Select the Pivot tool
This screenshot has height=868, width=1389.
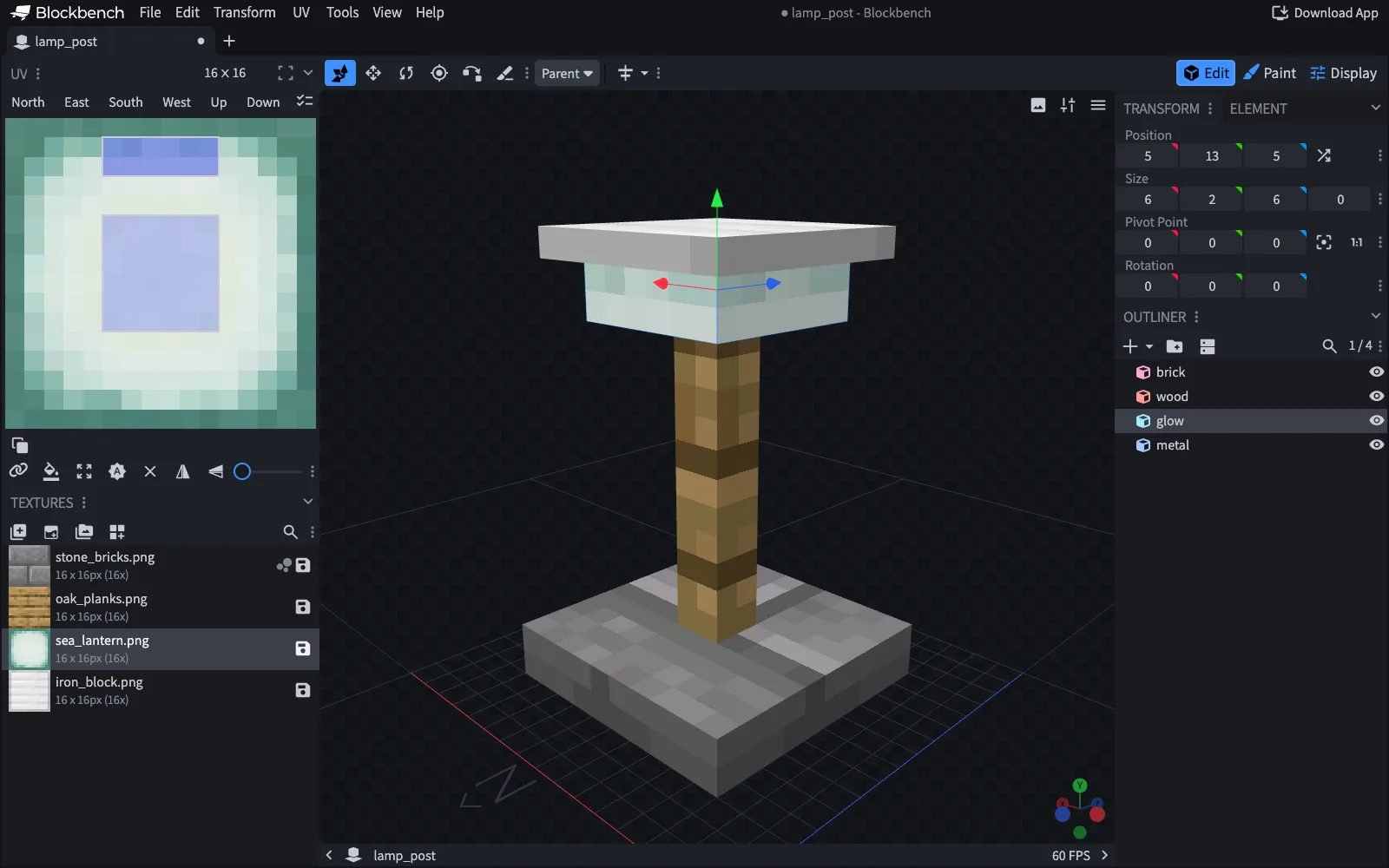pos(439,73)
